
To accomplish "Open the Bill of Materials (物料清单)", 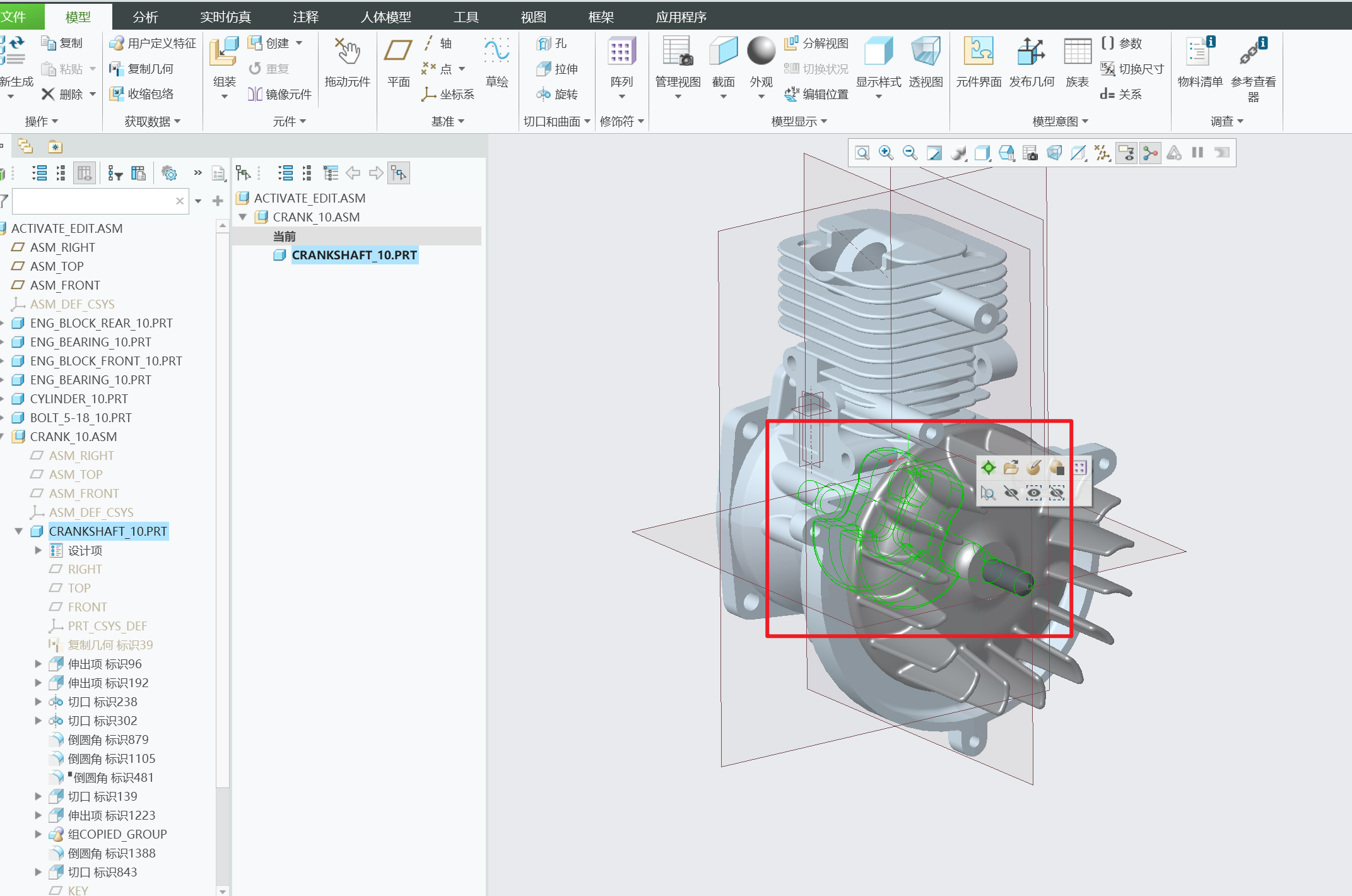I will pos(1200,53).
